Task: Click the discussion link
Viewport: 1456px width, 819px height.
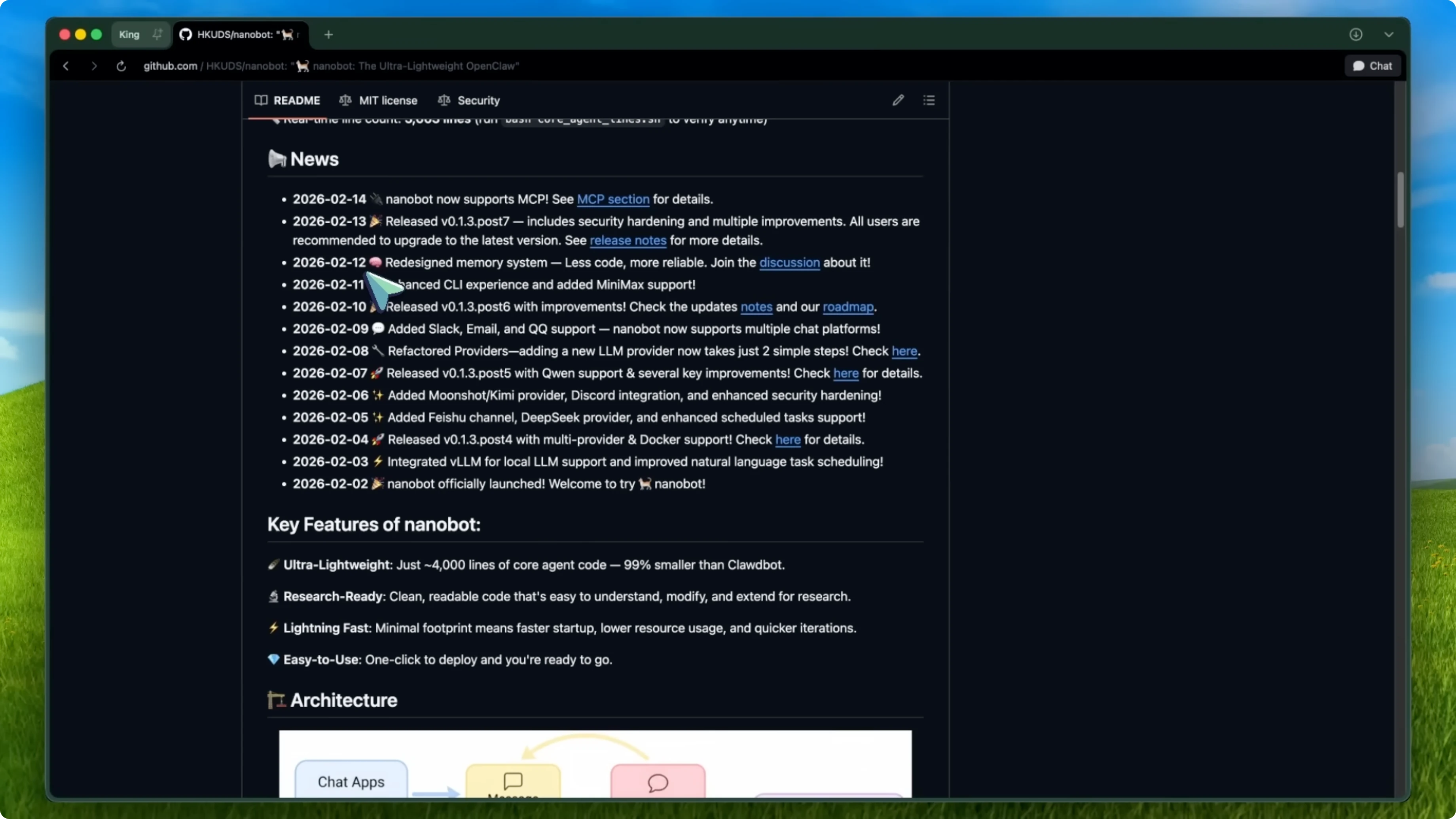Action: pyautogui.click(x=789, y=262)
